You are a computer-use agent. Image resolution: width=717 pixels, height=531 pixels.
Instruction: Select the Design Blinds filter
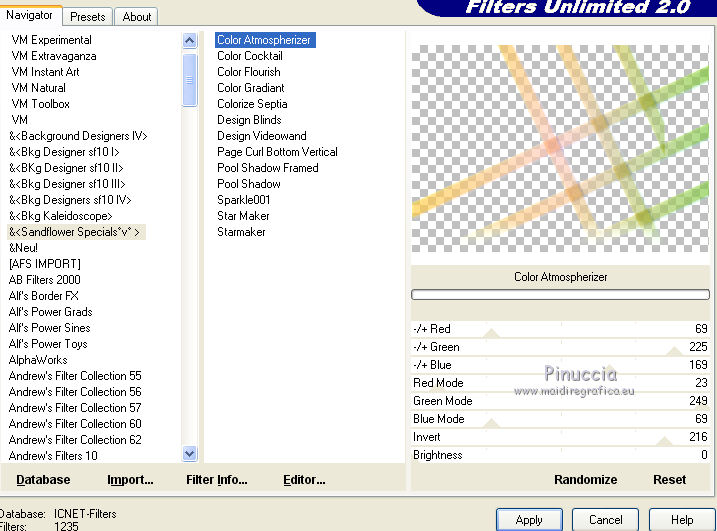pos(249,120)
